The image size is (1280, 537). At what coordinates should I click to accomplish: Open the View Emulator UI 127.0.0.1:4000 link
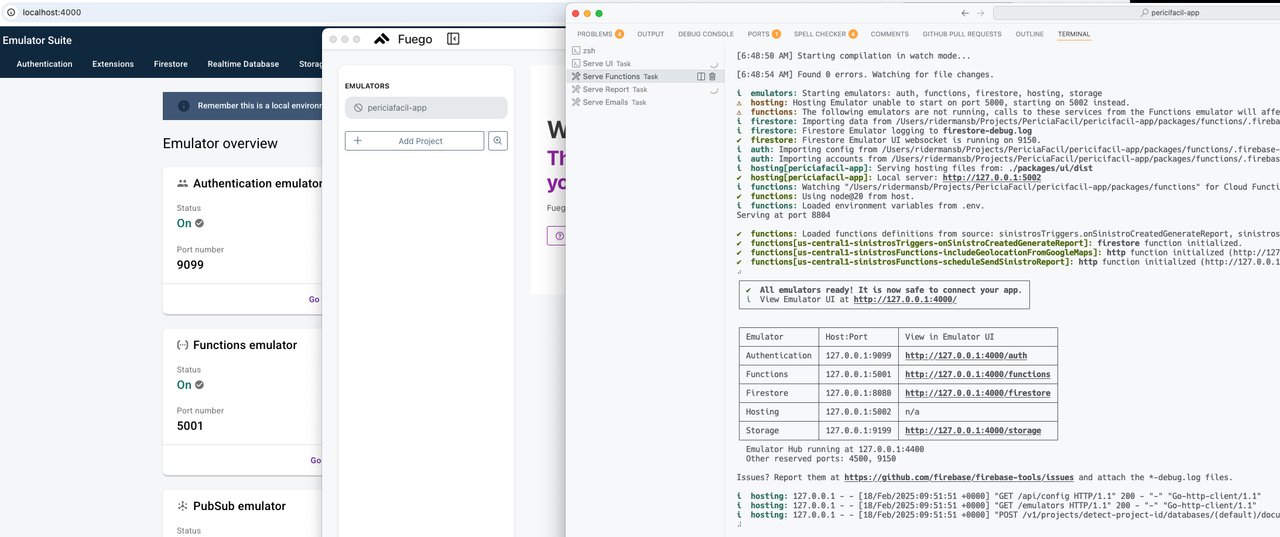[x=905, y=299]
